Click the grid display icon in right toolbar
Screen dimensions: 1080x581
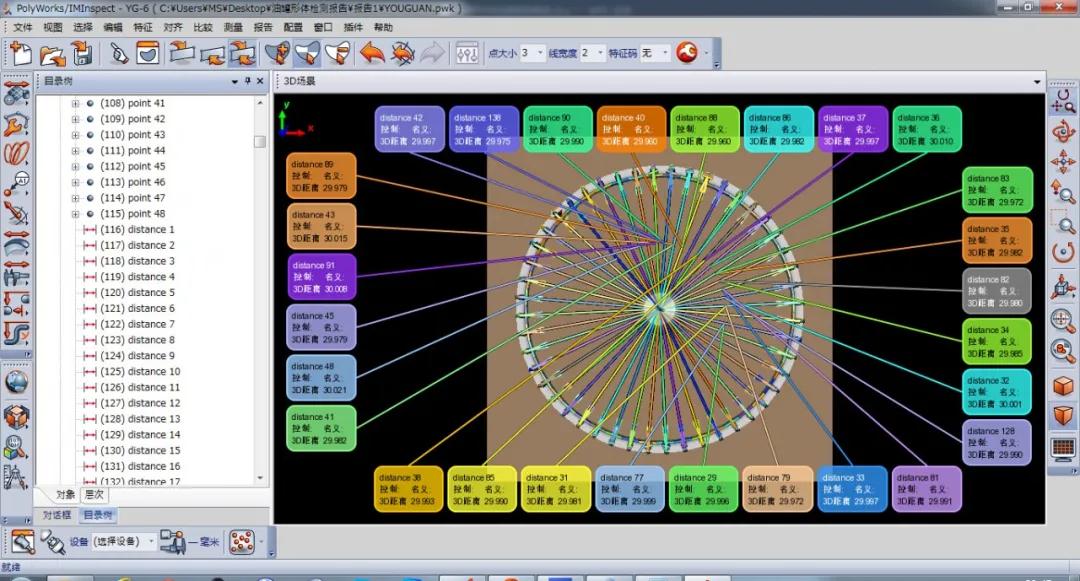1063,448
